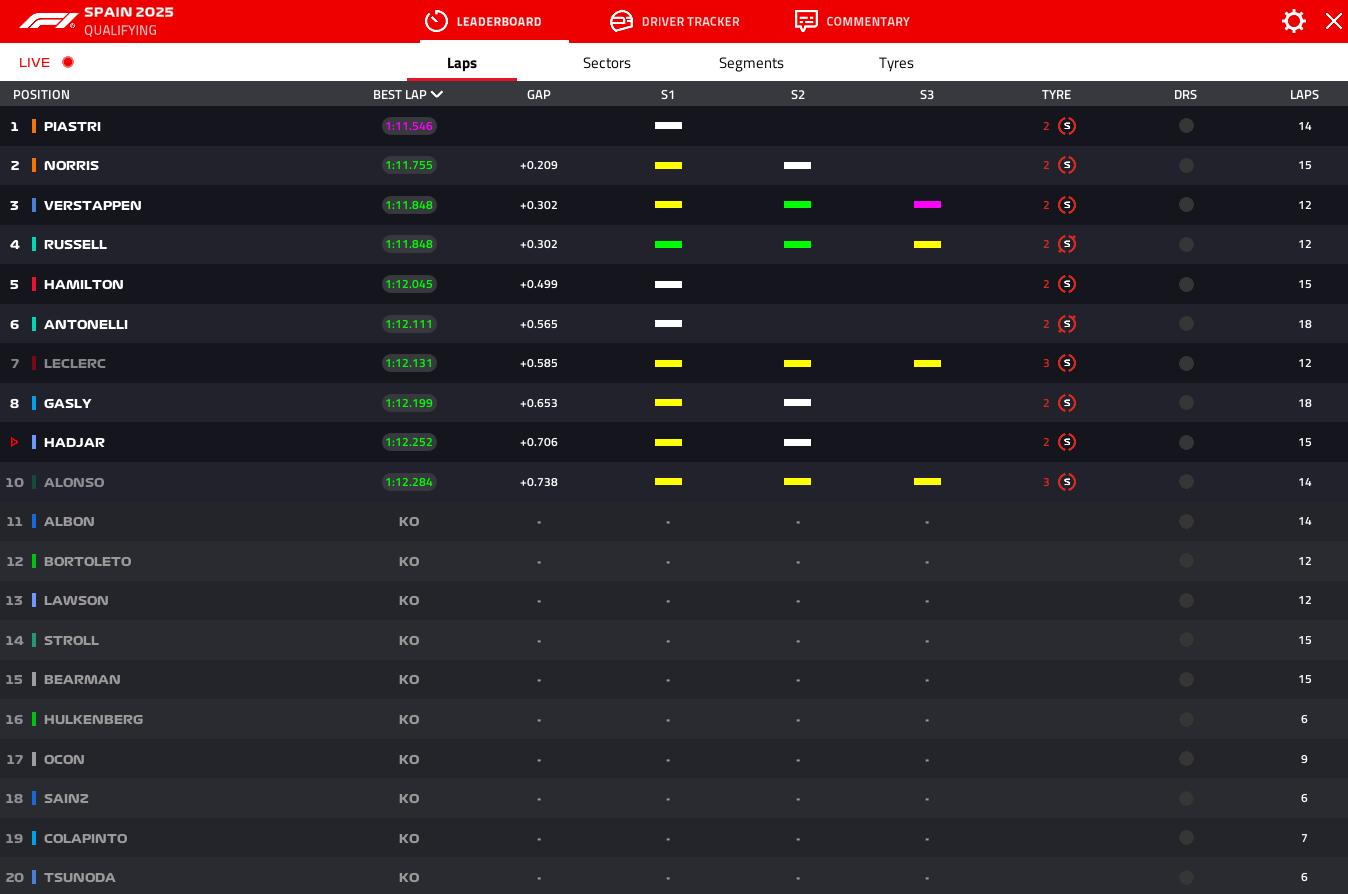The image size is (1348, 894).
Task: Click Russell's soft tyre icon
Action: tap(1067, 244)
